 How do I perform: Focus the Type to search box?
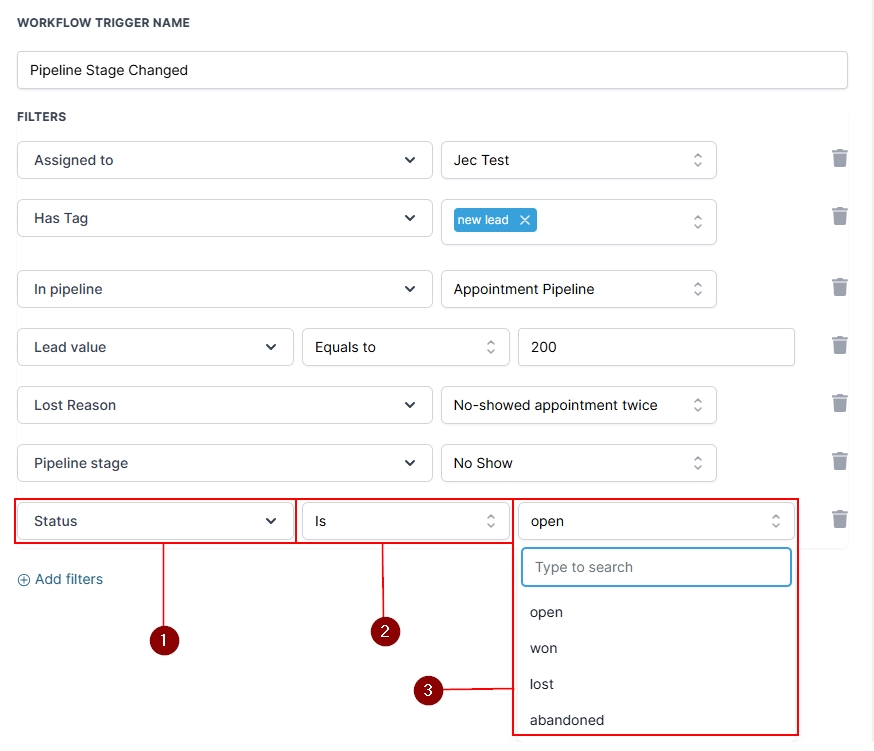click(656, 567)
